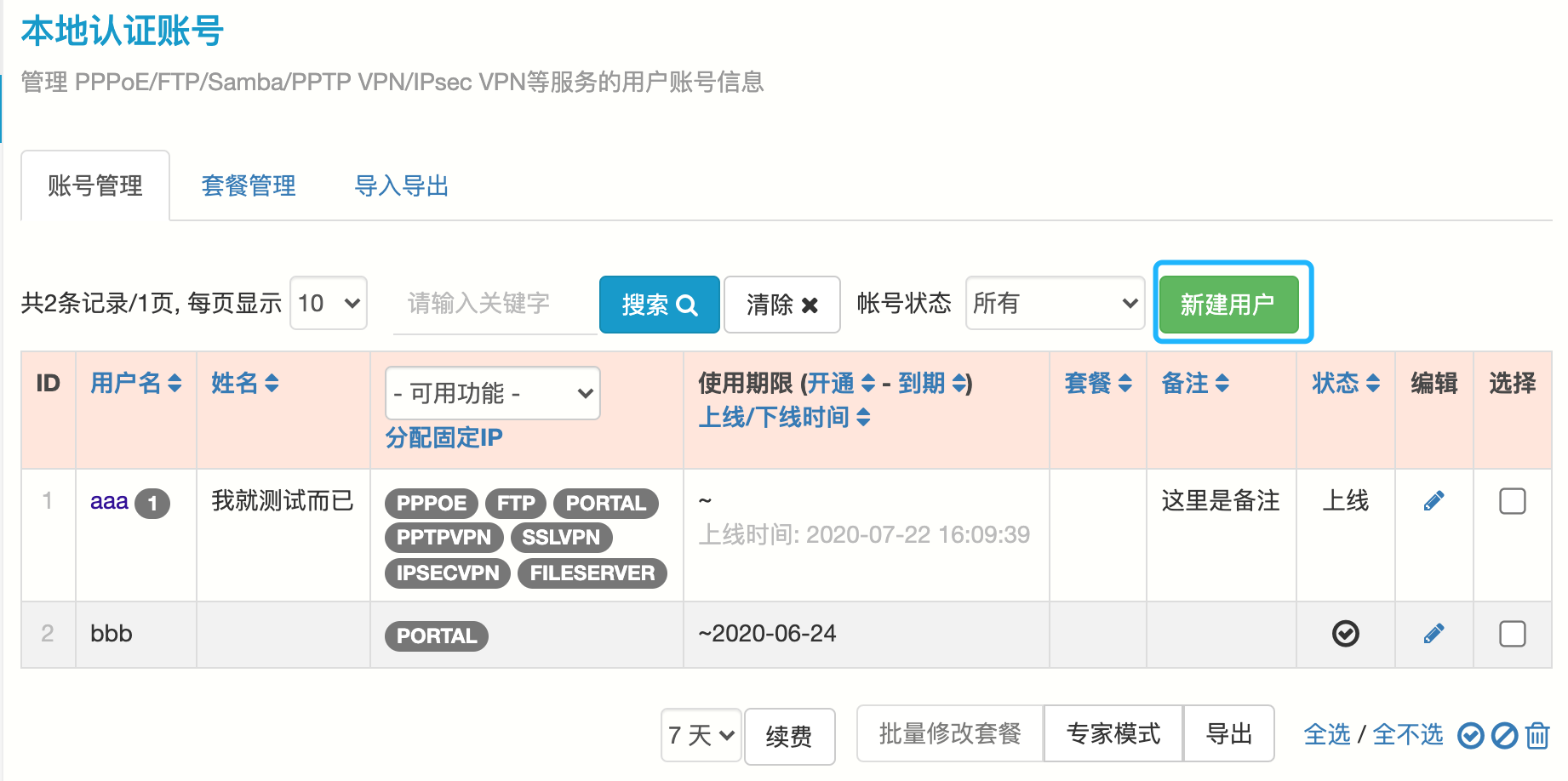The image size is (1568, 781).
Task: Click the 全选 link to select all
Action: [1326, 734]
